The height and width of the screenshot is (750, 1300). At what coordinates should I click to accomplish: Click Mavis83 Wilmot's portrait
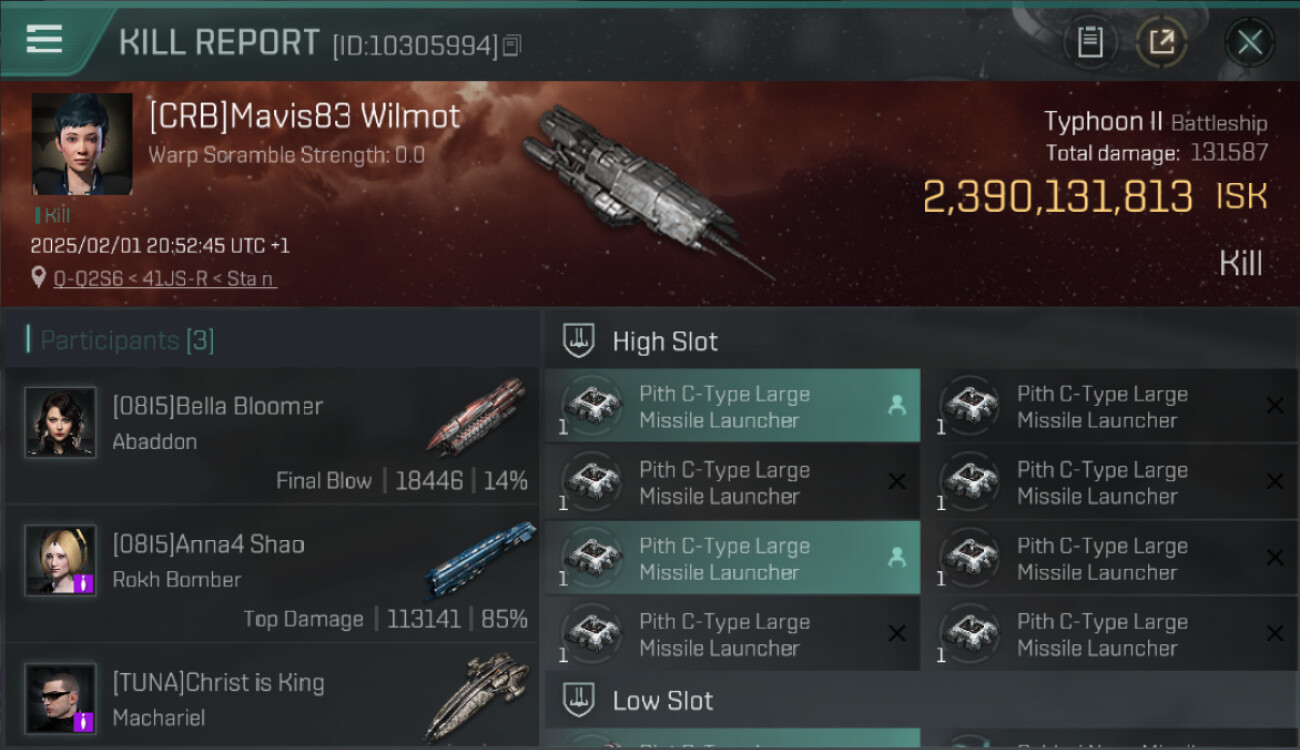(82, 144)
